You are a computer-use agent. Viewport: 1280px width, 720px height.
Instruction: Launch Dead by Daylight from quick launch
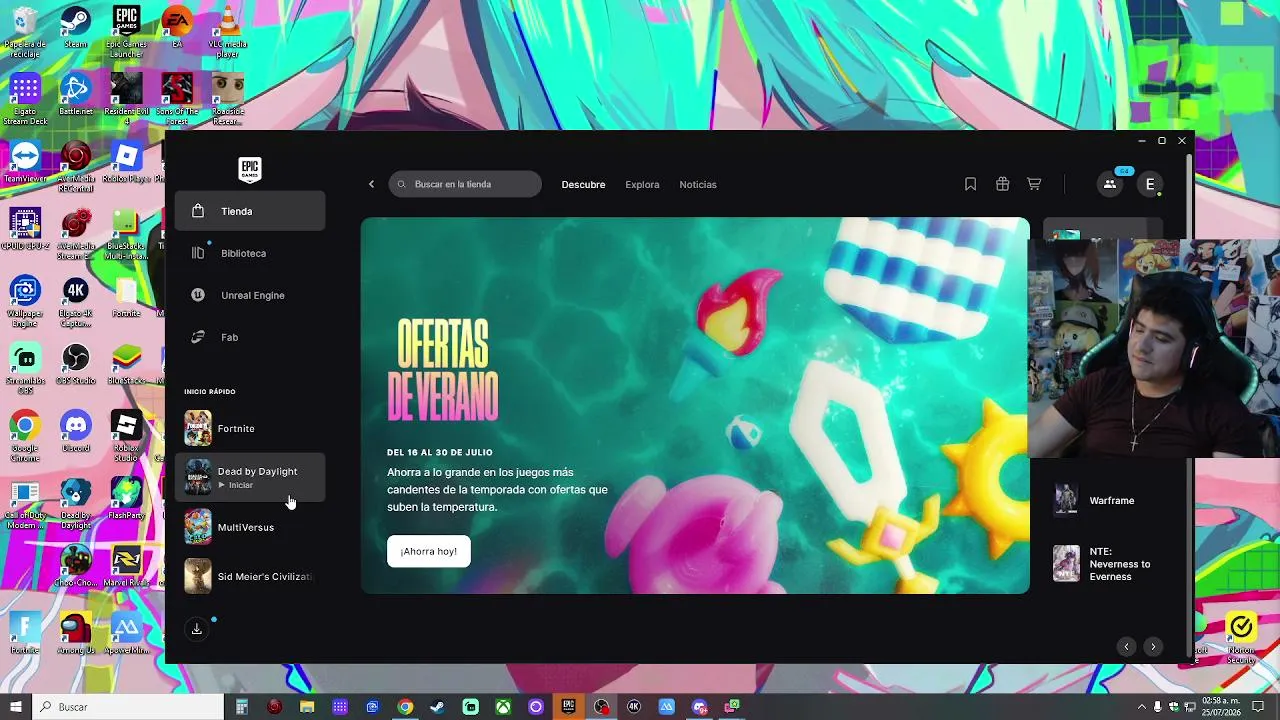pos(250,477)
